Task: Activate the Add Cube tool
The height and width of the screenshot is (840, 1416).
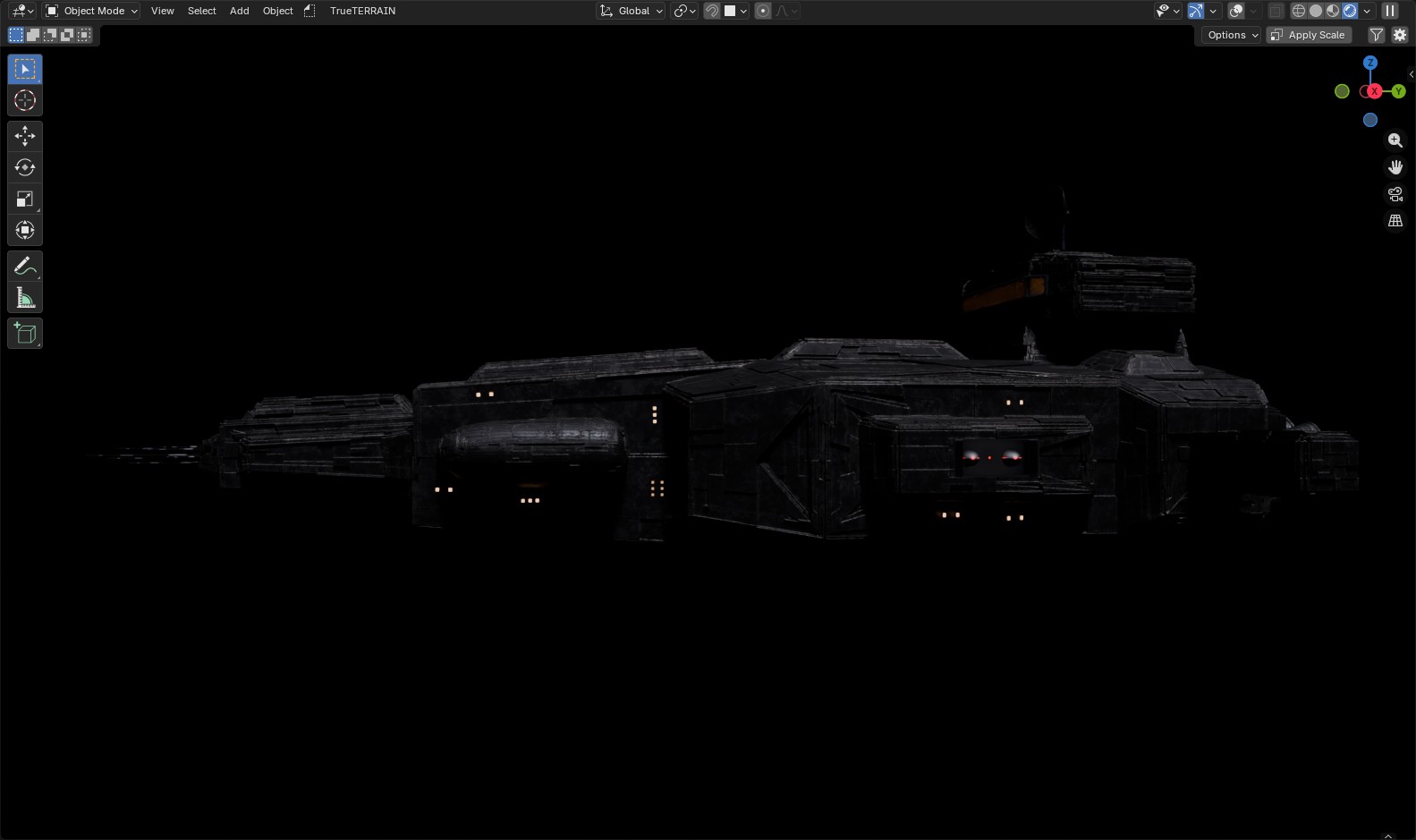Action: (x=25, y=334)
